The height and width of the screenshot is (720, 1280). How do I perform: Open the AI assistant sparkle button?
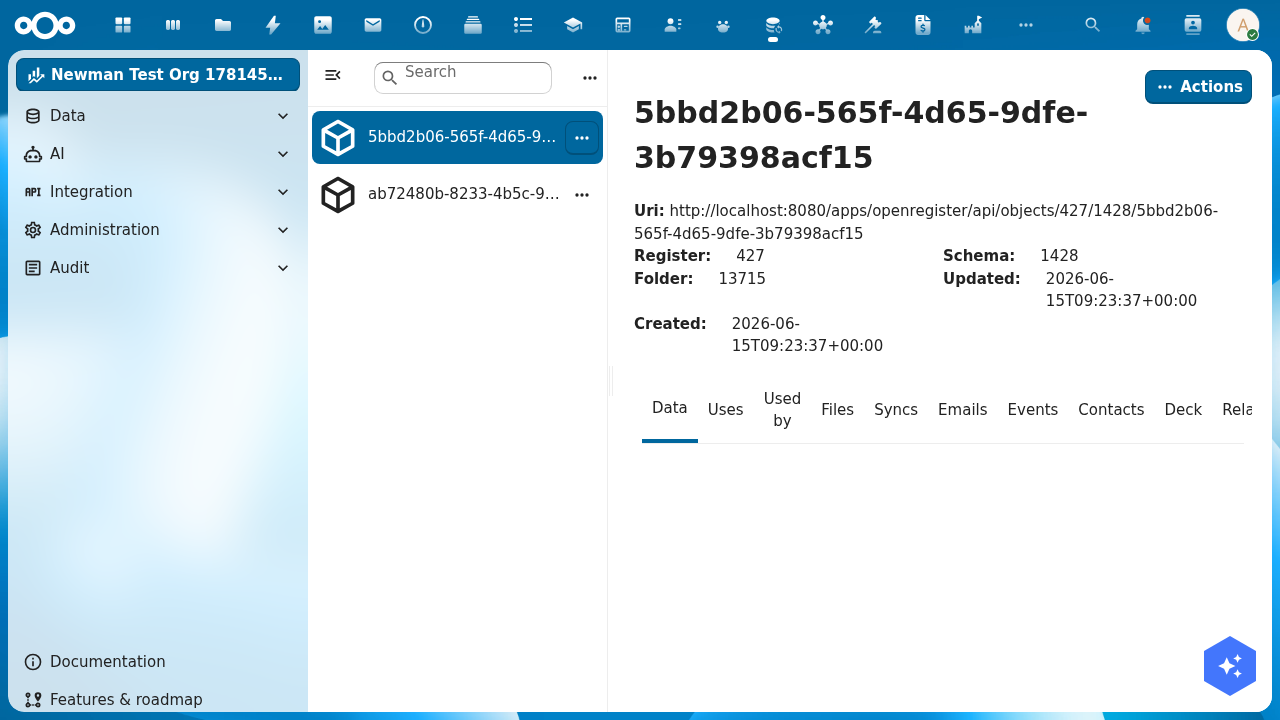click(1230, 666)
